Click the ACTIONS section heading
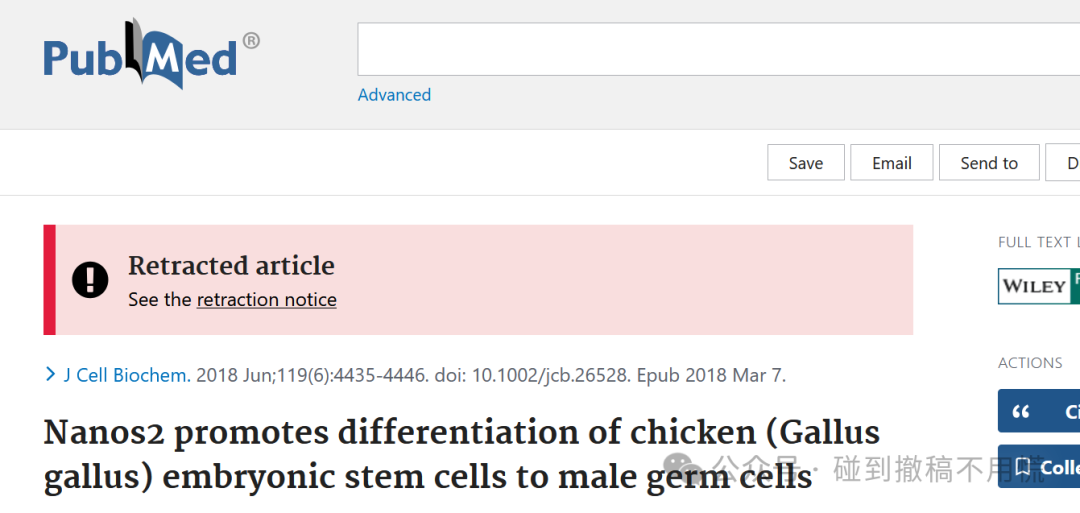This screenshot has width=1080, height=513. click(1030, 362)
